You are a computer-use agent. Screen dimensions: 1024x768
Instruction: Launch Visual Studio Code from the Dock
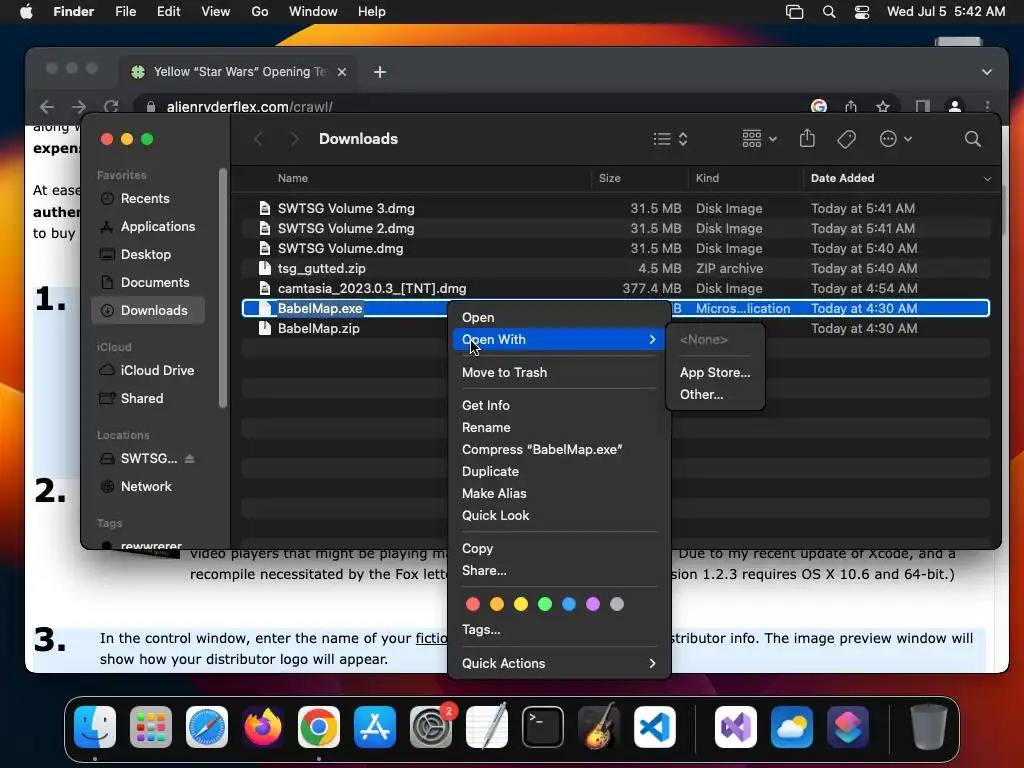coord(655,727)
